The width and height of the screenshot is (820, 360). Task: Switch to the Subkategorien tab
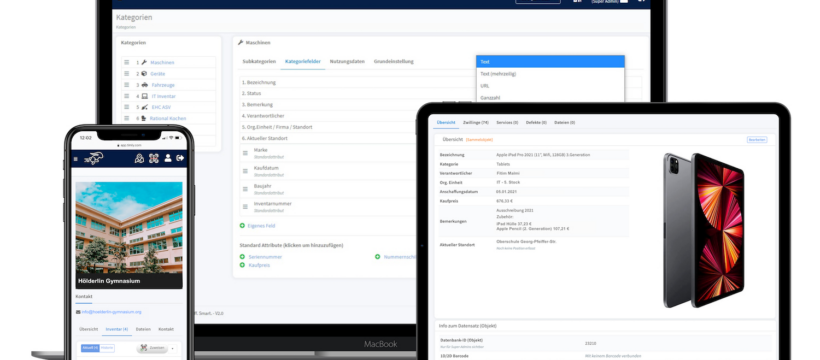coord(259,61)
